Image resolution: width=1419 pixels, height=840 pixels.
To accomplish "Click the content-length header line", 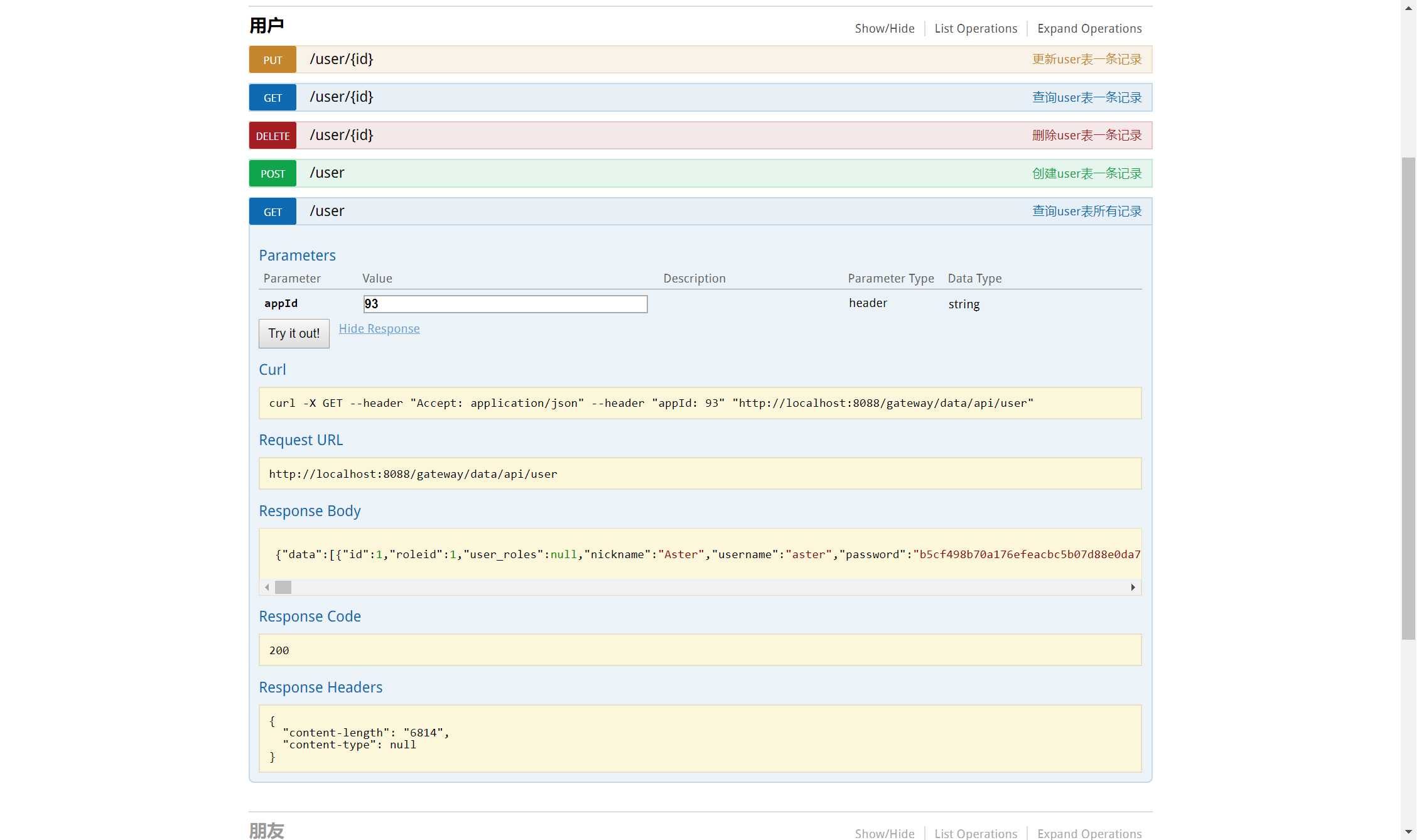I will coord(365,733).
